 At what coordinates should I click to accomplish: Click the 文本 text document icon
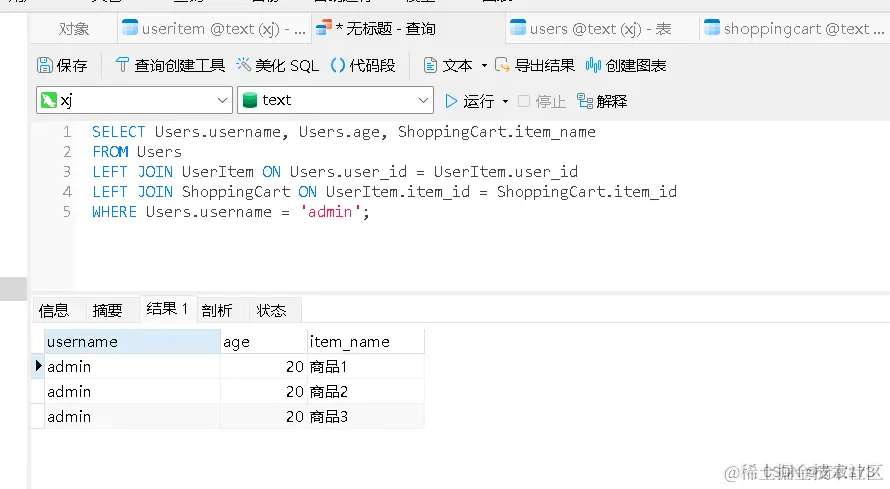pos(430,66)
